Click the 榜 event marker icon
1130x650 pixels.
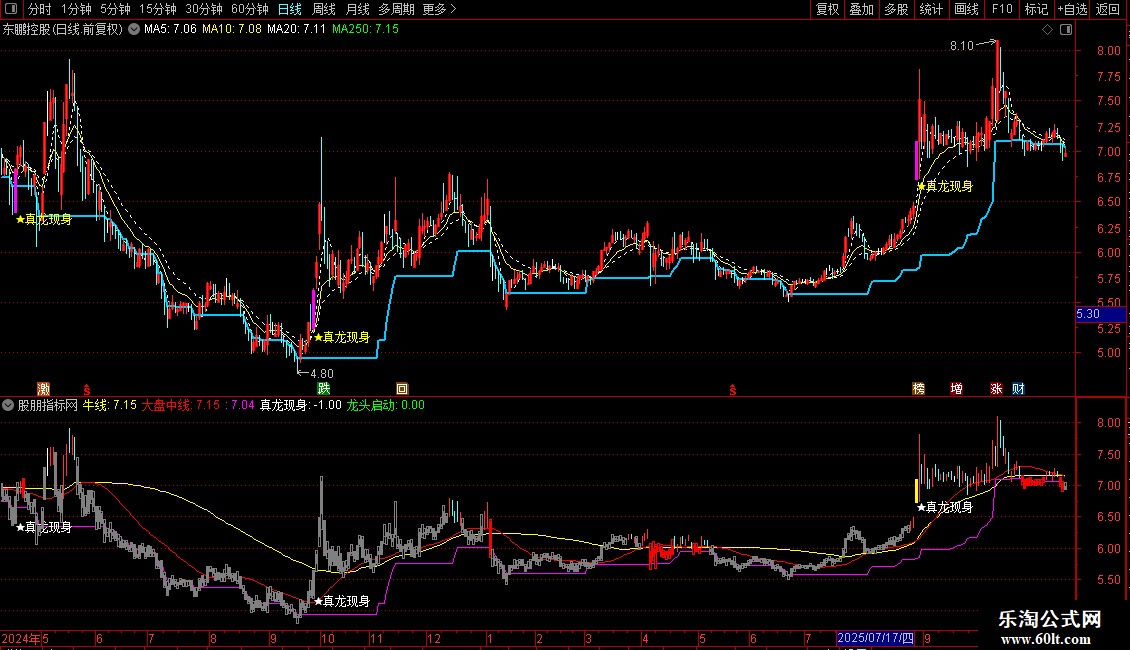click(x=918, y=389)
